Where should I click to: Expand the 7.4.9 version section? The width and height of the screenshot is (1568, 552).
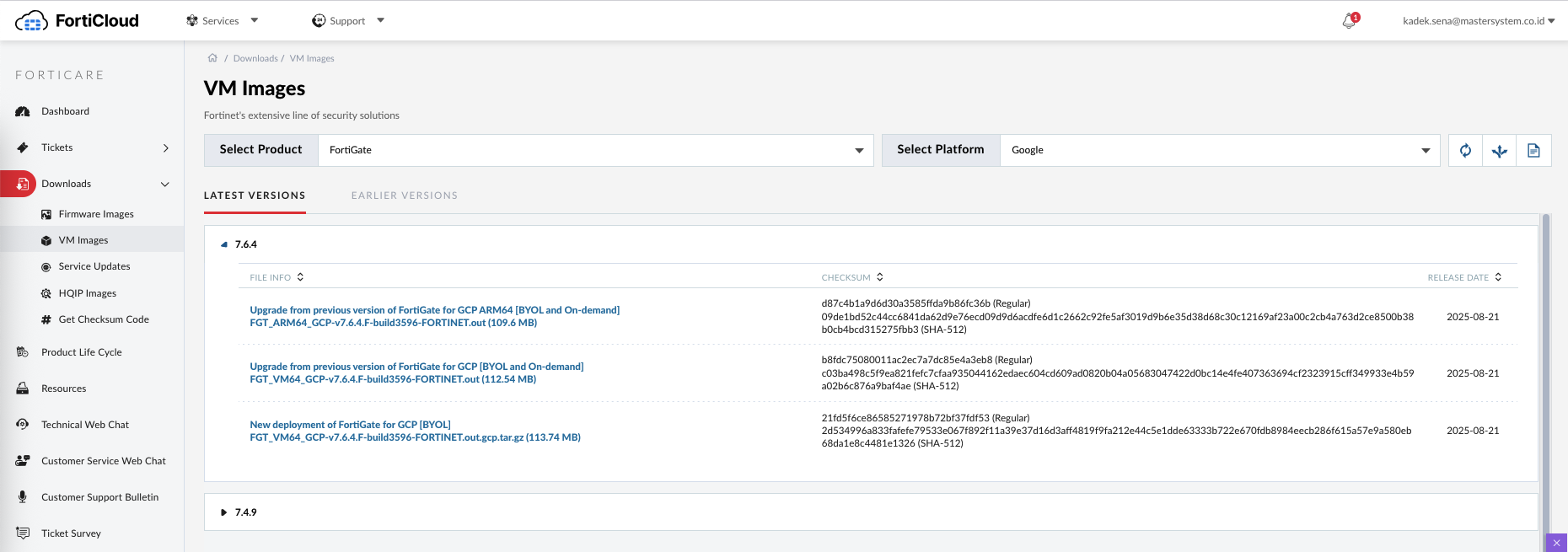pos(224,512)
